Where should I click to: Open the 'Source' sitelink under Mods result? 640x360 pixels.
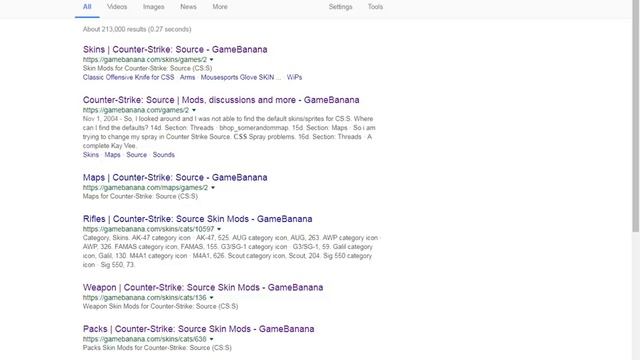(136, 155)
